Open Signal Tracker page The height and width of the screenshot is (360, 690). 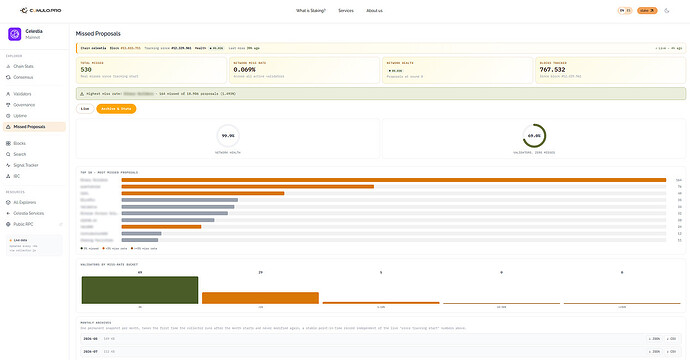click(26, 165)
